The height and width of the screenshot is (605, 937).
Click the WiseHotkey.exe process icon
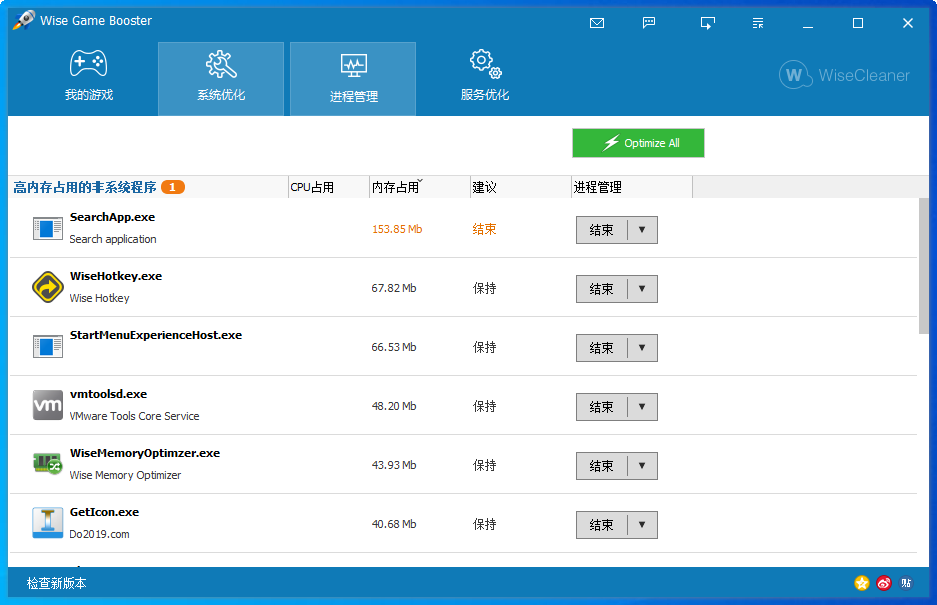47,287
